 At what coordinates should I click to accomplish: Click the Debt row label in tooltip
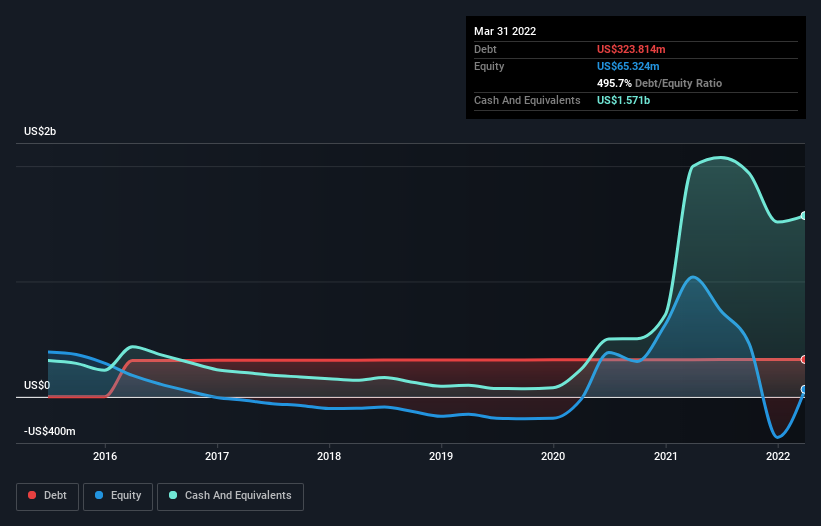click(485, 49)
